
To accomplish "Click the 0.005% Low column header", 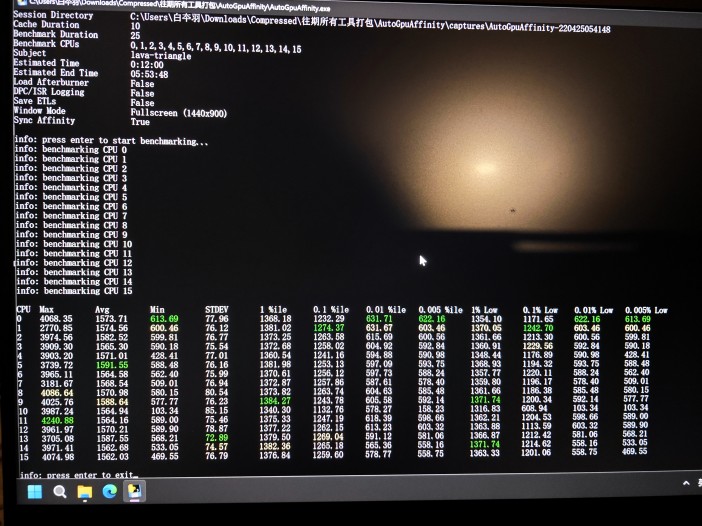I will 646,310.
